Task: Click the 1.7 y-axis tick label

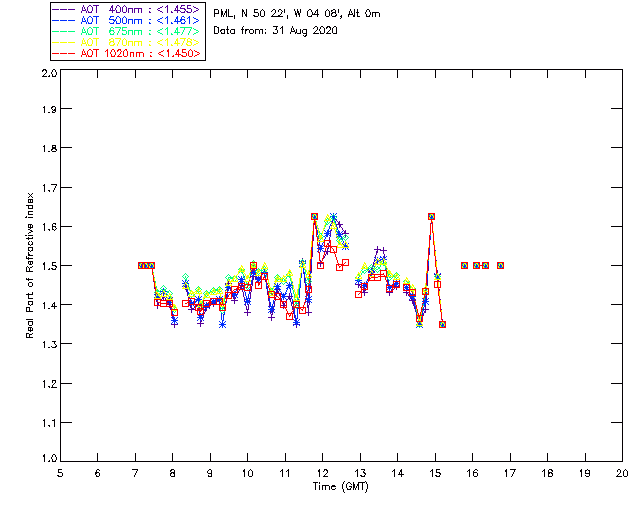Action: pyautogui.click(x=49, y=188)
